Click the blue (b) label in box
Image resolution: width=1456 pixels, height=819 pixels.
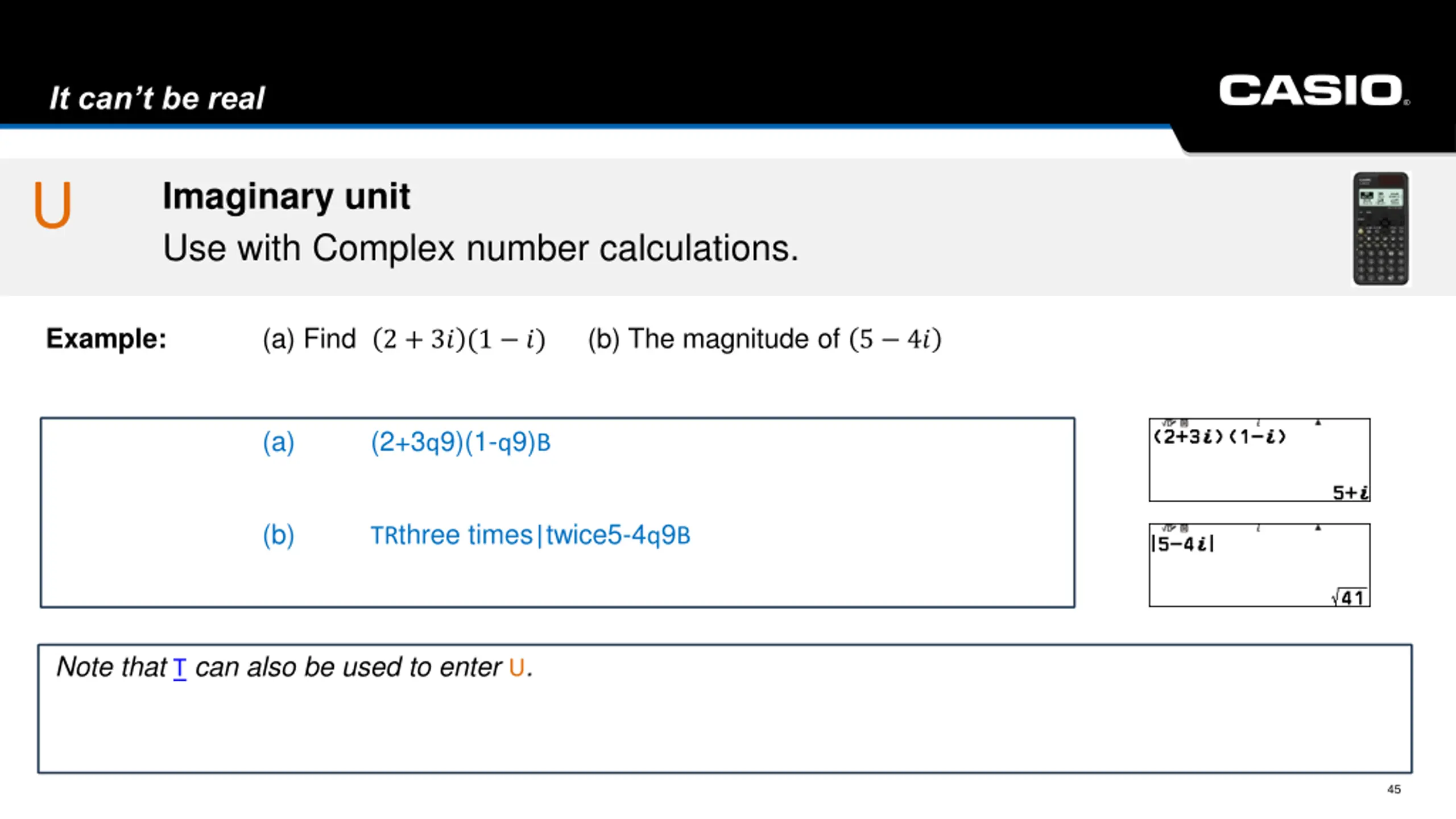(278, 535)
